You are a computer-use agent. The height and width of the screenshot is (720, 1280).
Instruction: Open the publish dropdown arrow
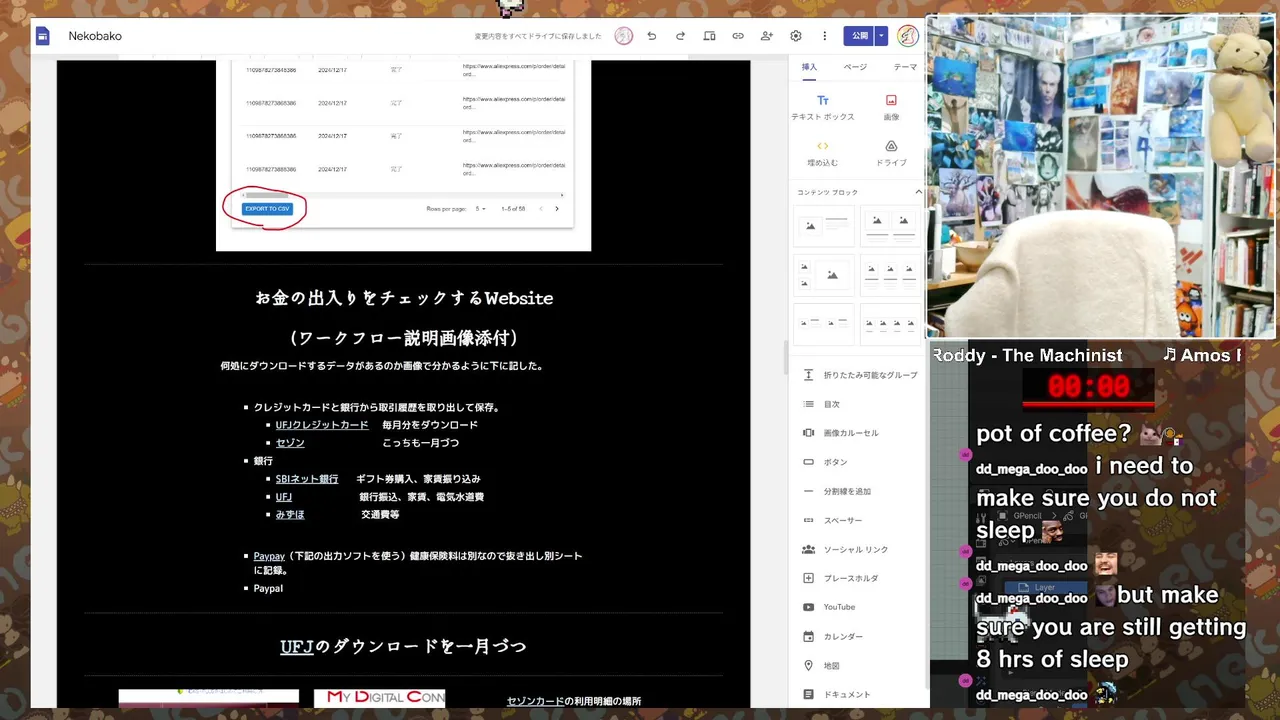click(882, 36)
